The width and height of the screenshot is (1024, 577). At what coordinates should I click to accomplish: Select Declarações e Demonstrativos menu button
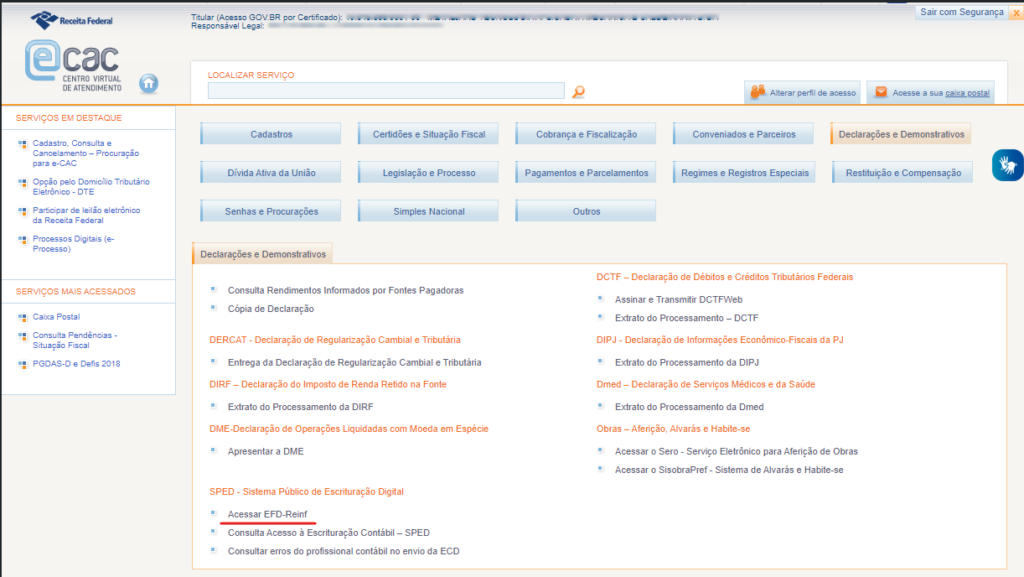pyautogui.click(x=900, y=134)
